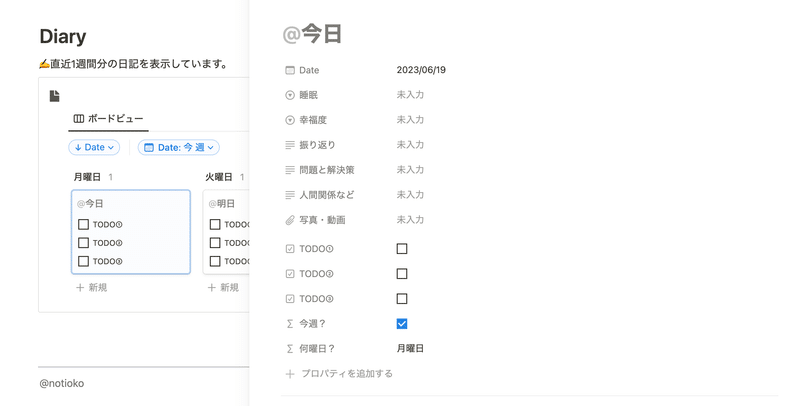Screen dimensions: 800x406
Task: Open the 睡眠 select value 未入力
Action: click(410, 95)
